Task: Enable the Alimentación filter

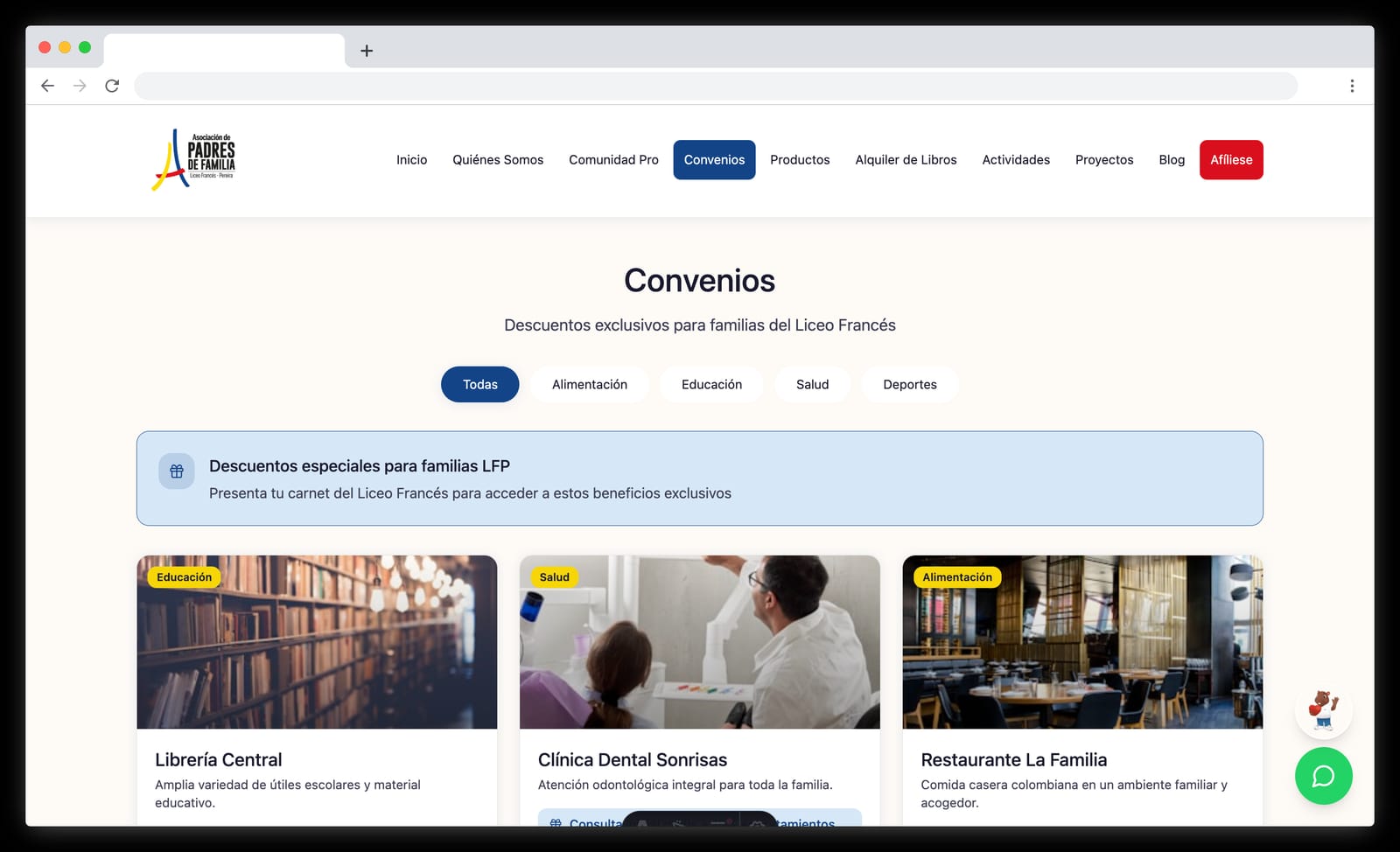Action: coord(589,384)
